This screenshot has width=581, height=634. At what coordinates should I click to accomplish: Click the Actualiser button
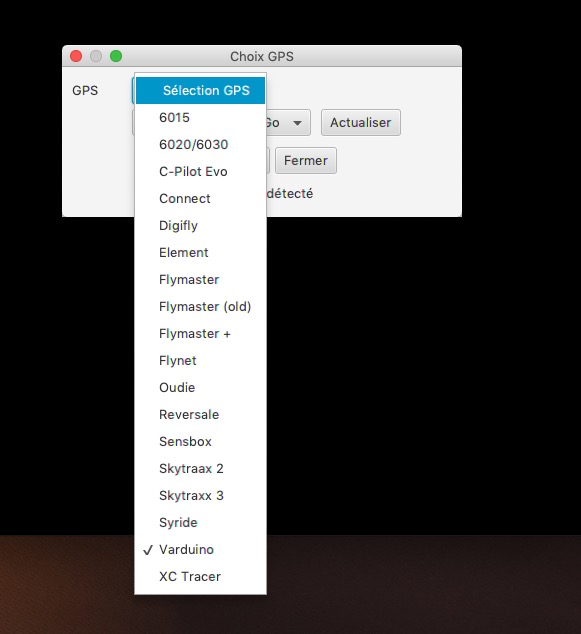(x=361, y=123)
